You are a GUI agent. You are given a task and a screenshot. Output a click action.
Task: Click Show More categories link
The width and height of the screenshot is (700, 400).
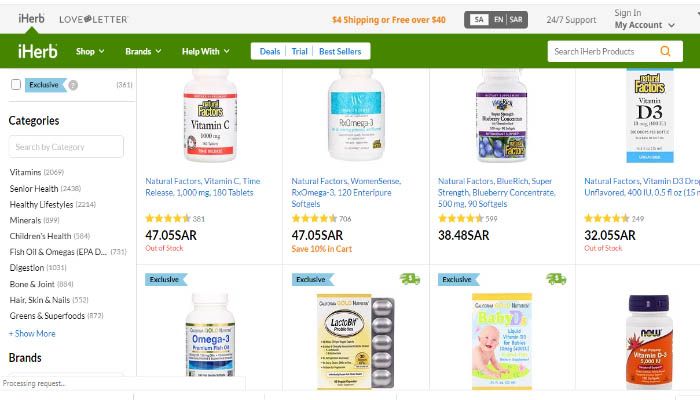pyautogui.click(x=32, y=333)
